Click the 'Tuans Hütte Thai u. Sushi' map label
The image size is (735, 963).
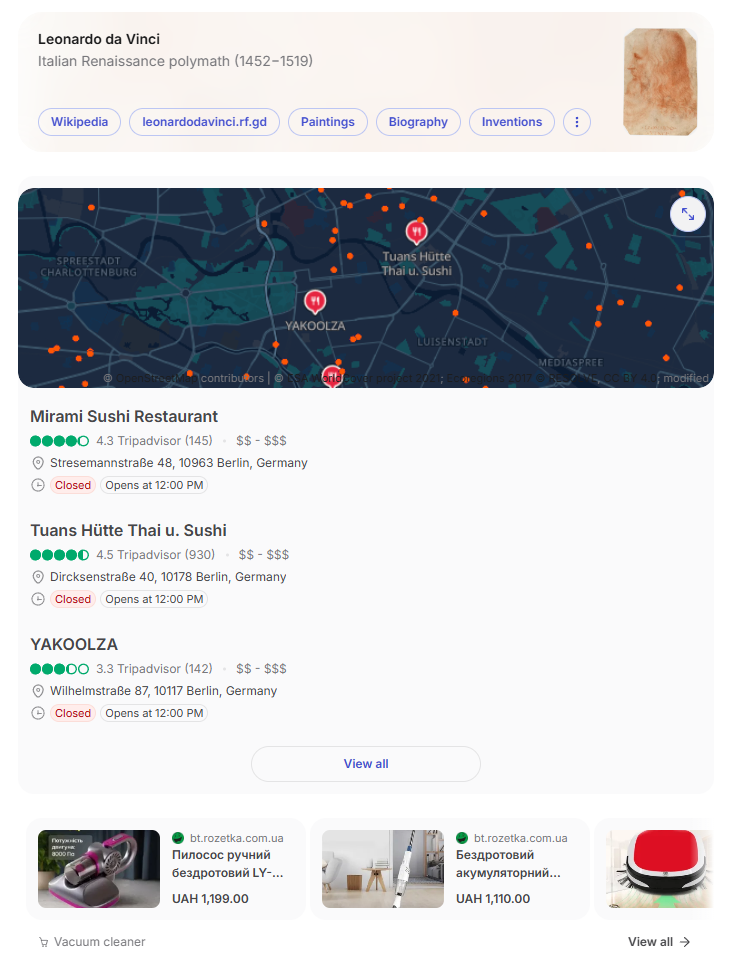[416, 263]
